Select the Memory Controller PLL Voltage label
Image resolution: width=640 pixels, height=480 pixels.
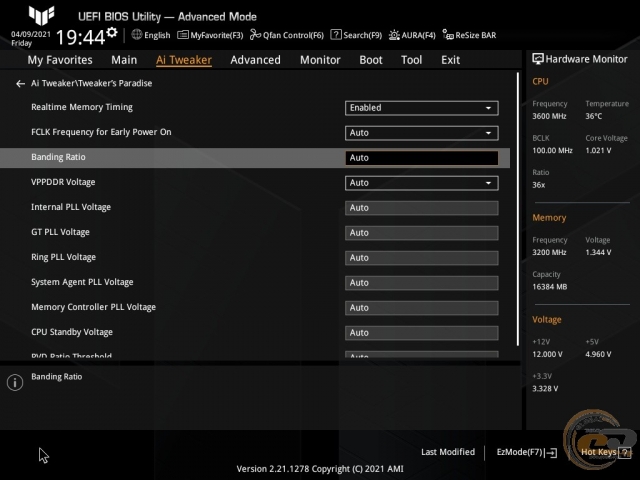(93, 307)
